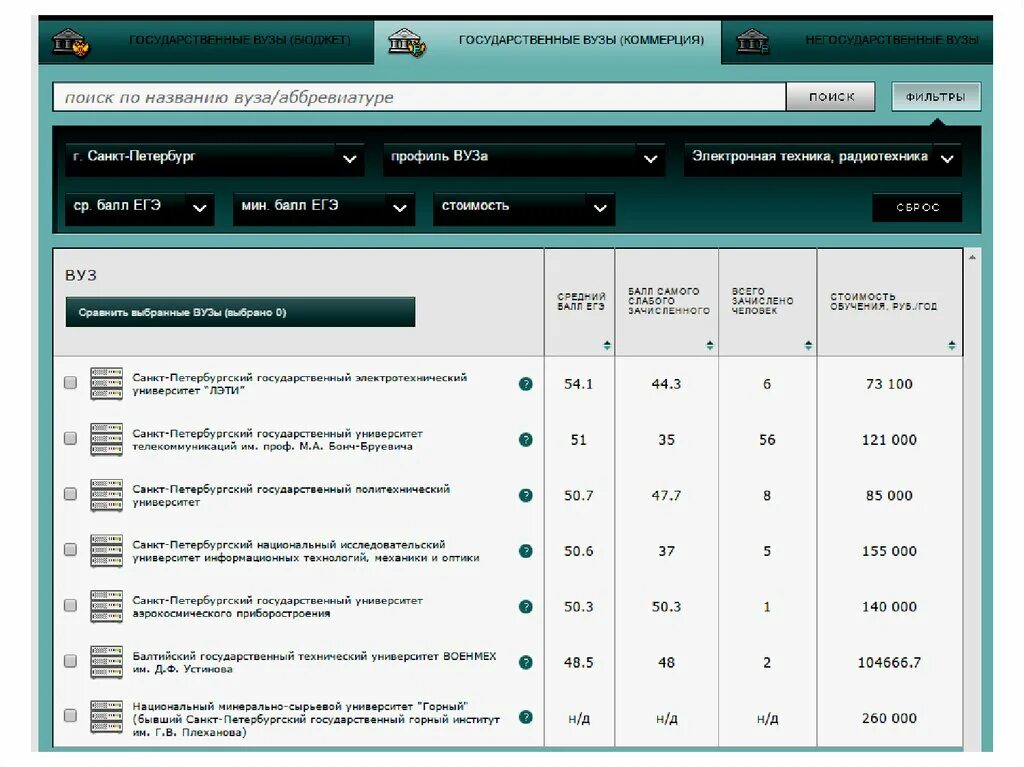Click the weakest score value 47.7

(666, 495)
